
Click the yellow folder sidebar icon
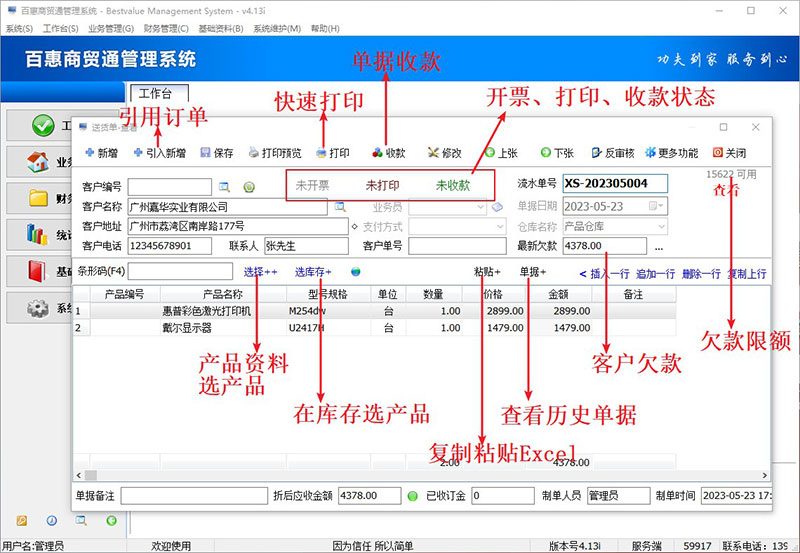click(38, 198)
